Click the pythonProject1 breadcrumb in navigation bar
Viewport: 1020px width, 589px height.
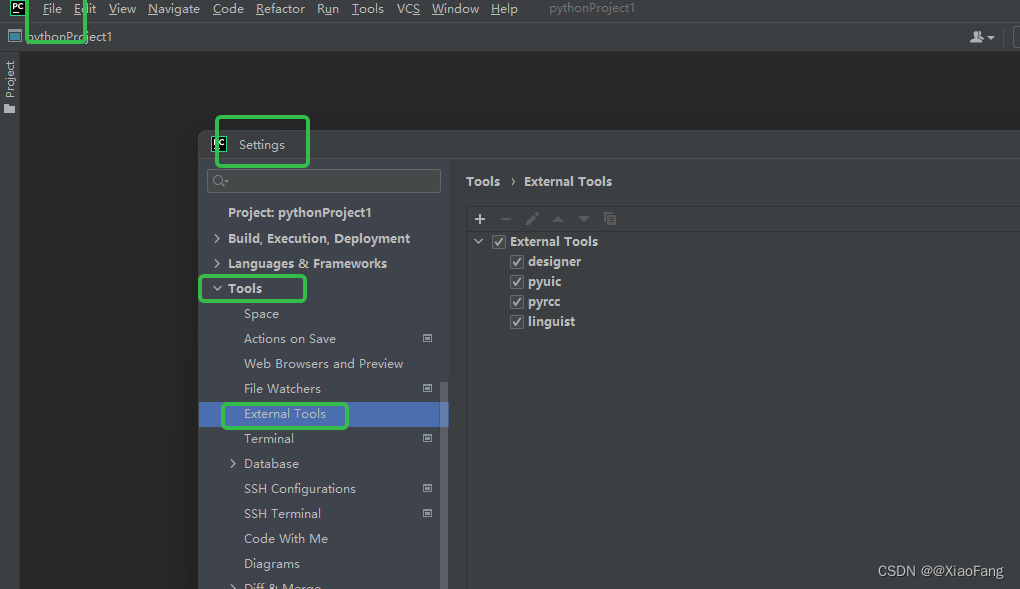click(x=69, y=37)
